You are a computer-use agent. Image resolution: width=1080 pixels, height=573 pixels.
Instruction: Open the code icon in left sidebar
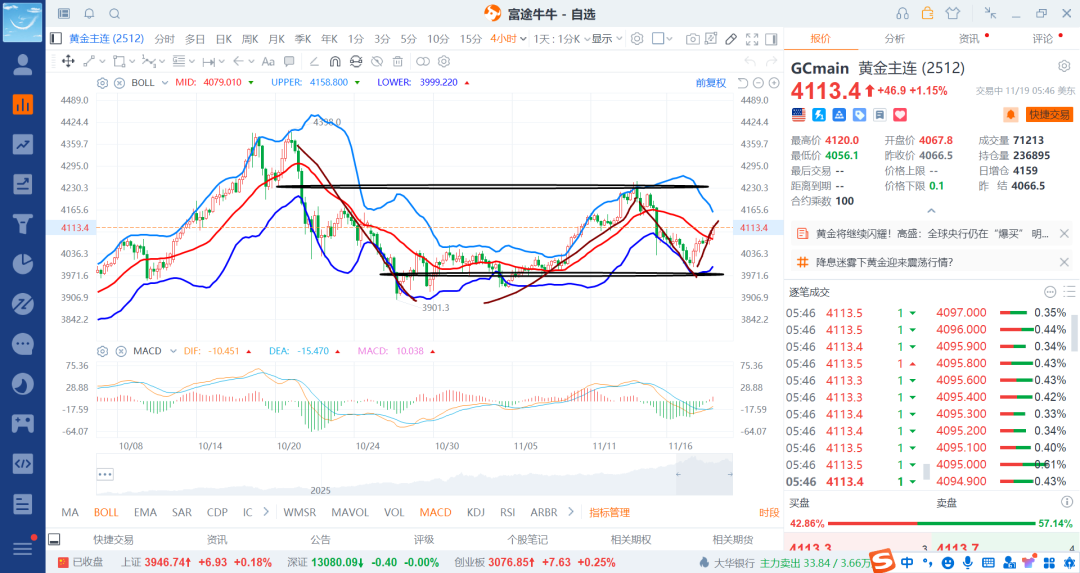[x=23, y=463]
